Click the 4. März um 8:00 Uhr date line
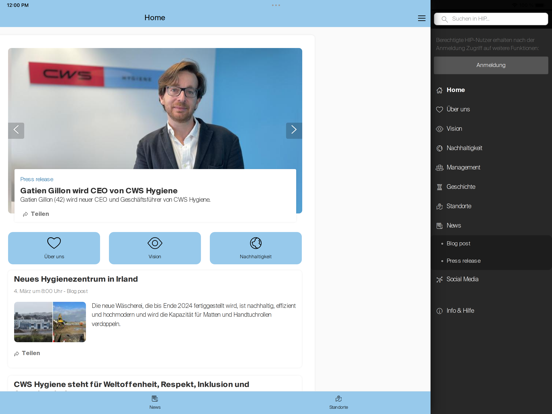The image size is (552, 414). (51, 291)
